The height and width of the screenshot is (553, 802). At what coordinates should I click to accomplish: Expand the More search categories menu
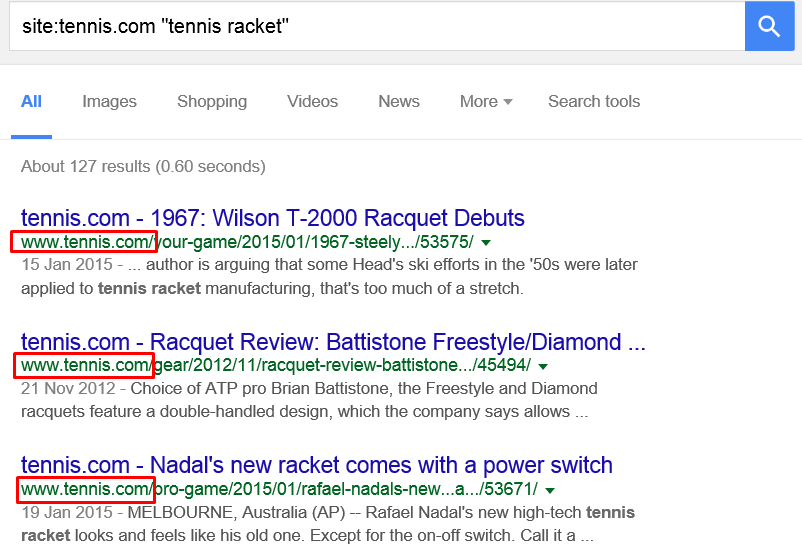pos(486,101)
